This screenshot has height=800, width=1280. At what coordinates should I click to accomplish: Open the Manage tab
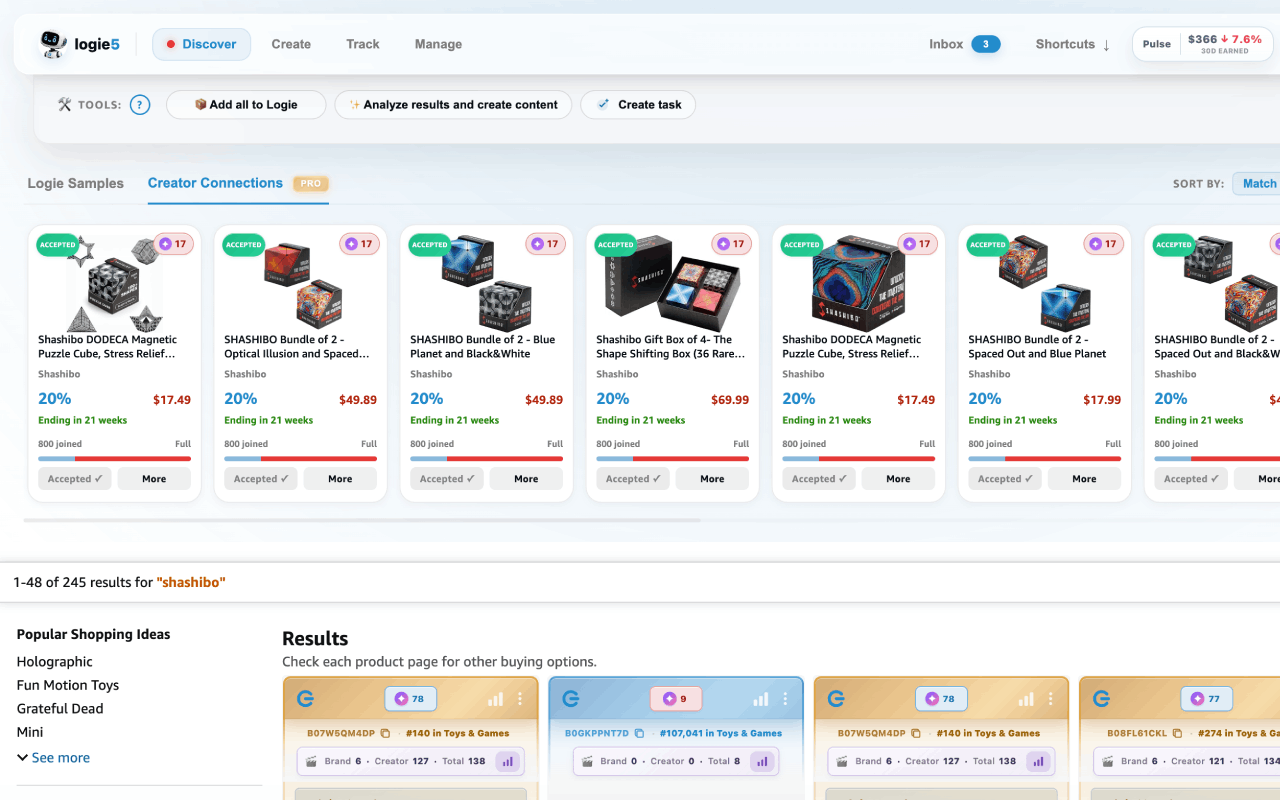(438, 44)
